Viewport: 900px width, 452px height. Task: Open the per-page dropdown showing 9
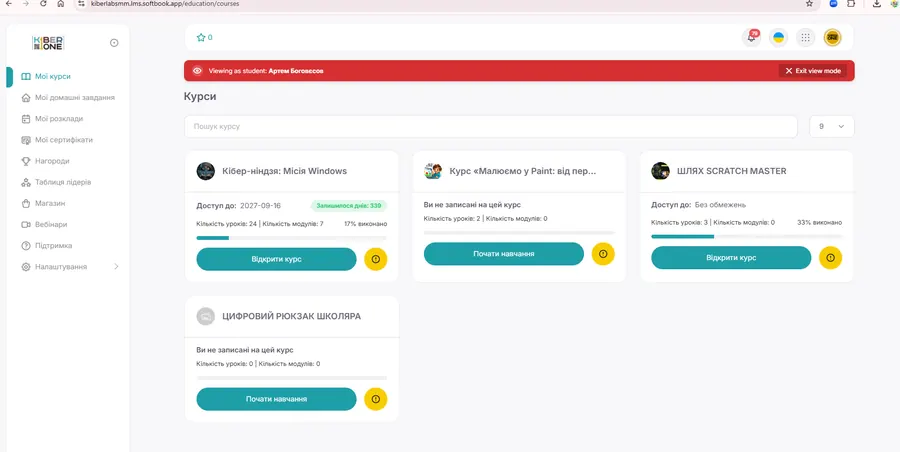(x=832, y=126)
